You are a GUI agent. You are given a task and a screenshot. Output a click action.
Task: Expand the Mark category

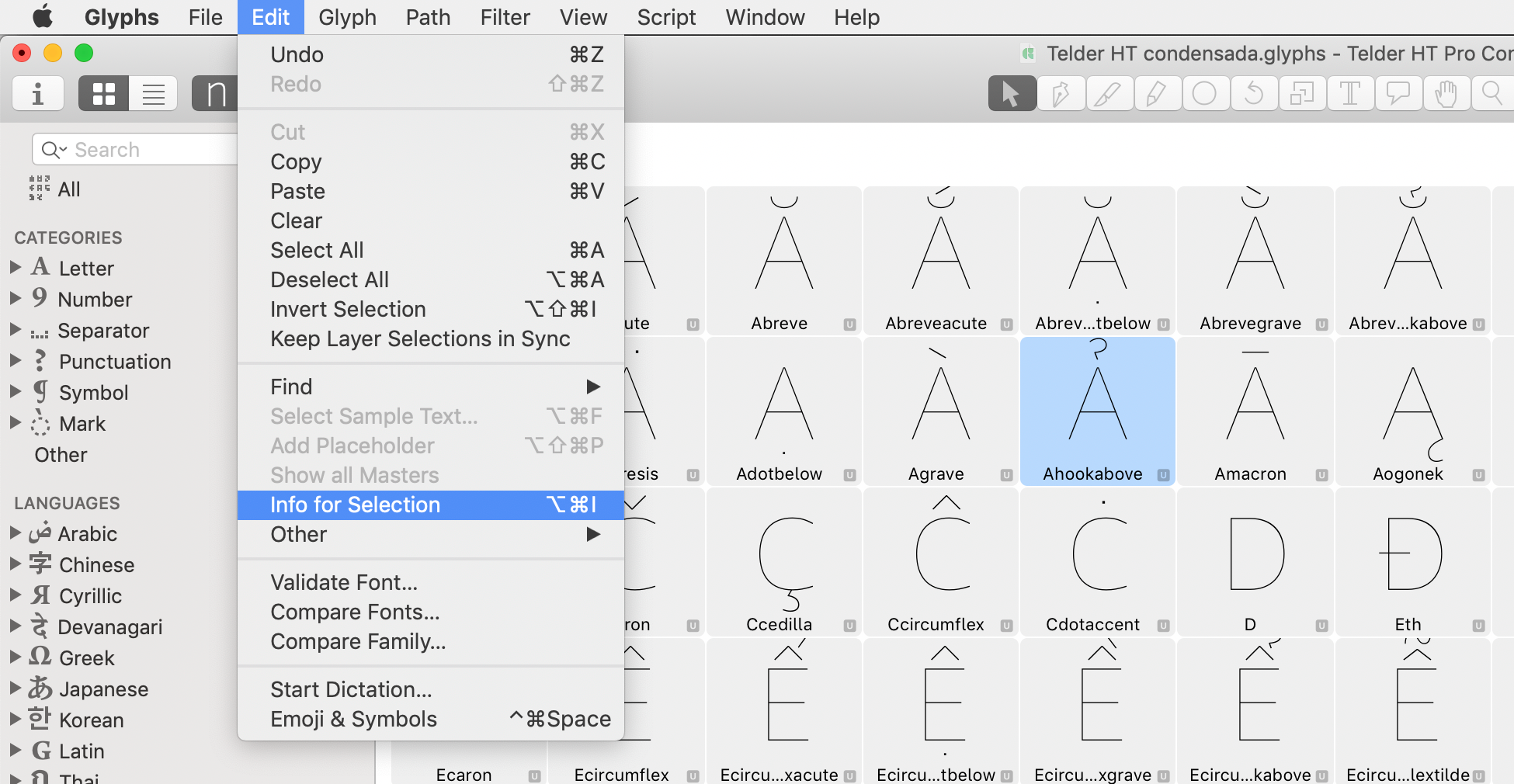pos(15,423)
